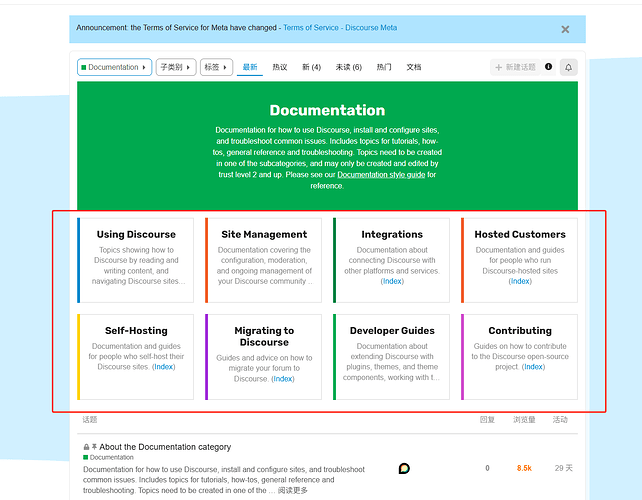Open the Index link under Hosted Customers

(x=520, y=281)
